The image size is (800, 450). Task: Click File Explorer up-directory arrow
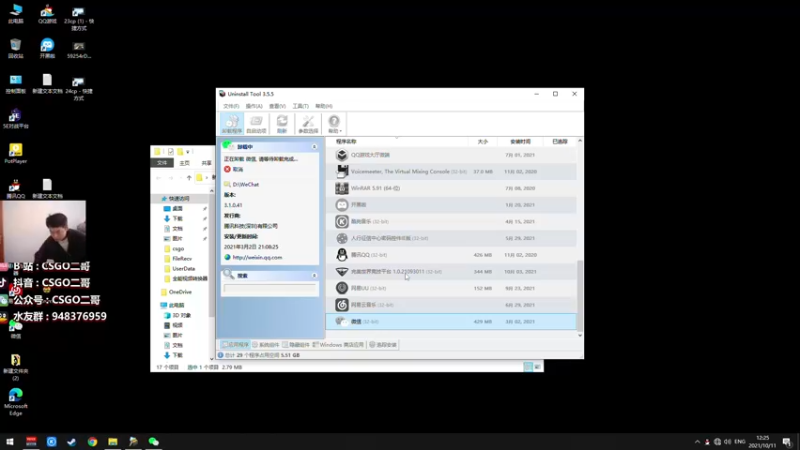click(189, 178)
